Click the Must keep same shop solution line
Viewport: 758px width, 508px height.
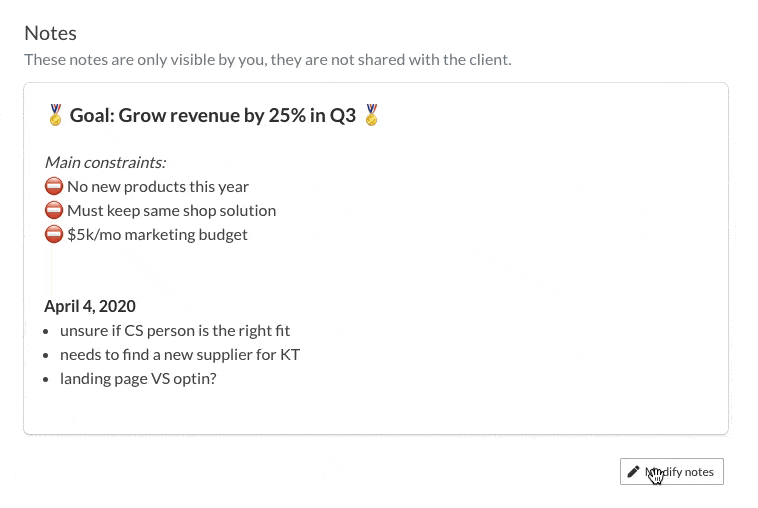(171, 211)
